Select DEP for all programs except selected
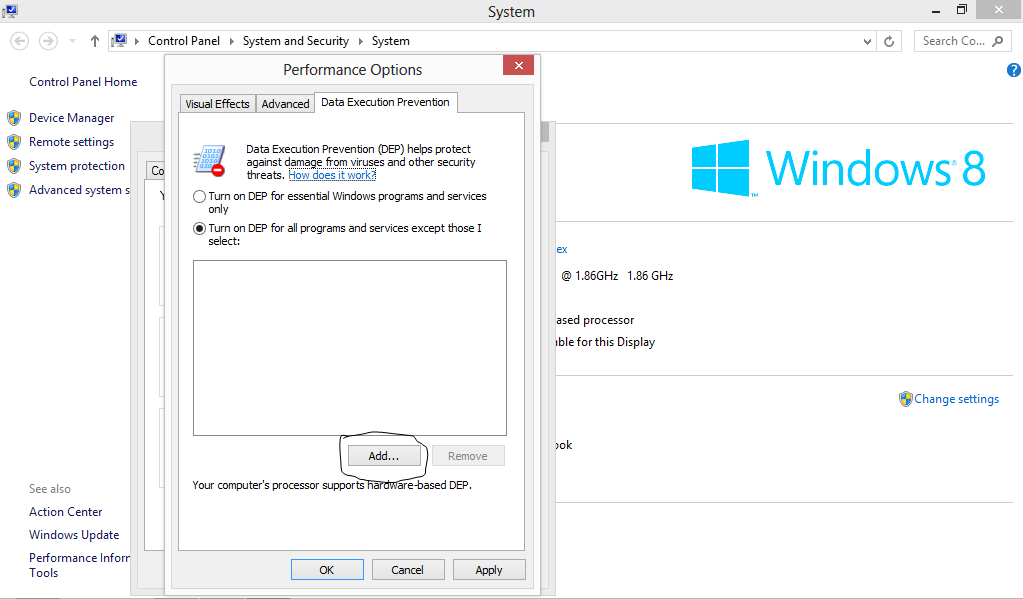Image resolution: width=1023 pixels, height=599 pixels. (x=200, y=228)
